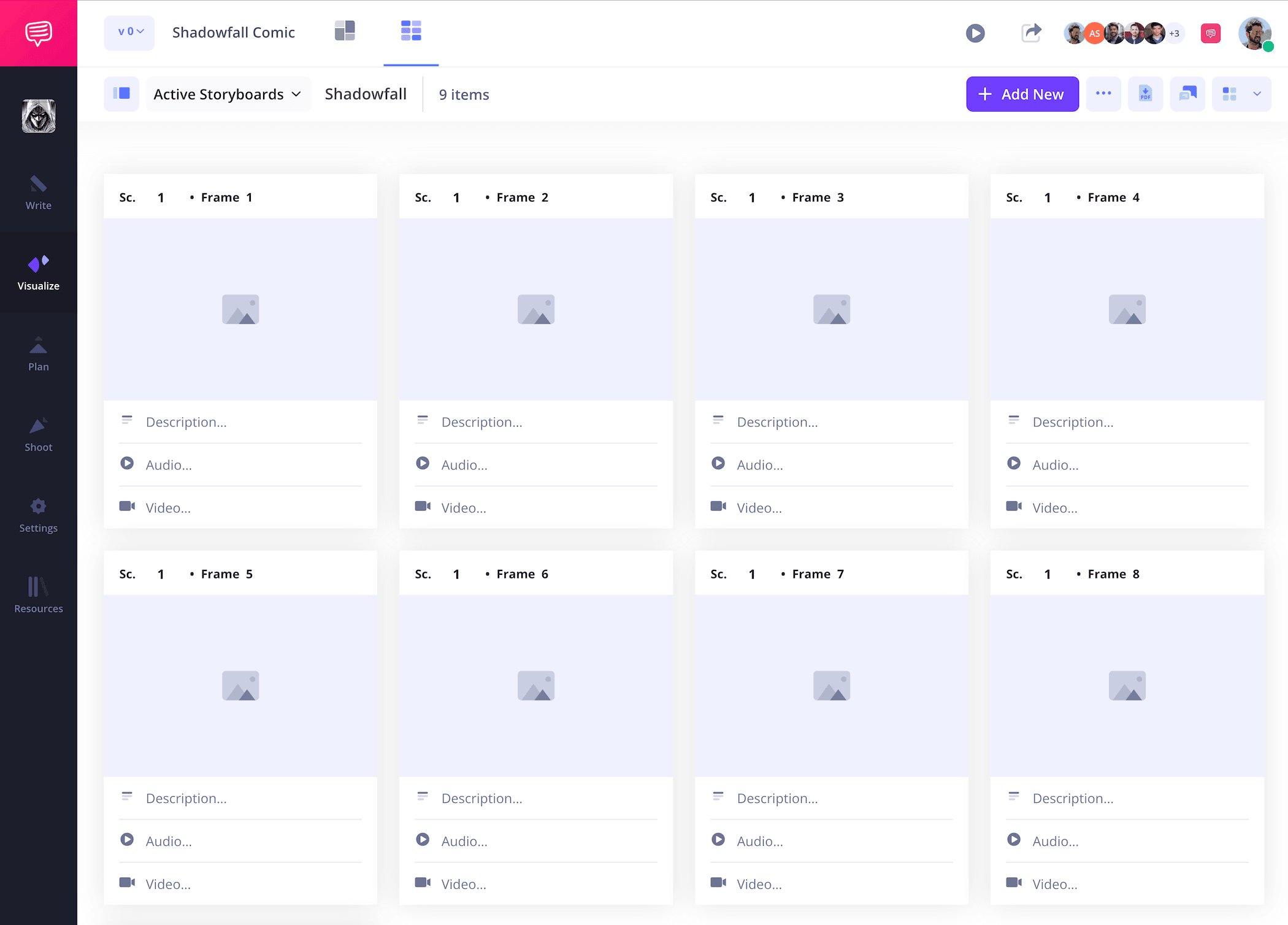
Task: Click the share arrow icon
Action: click(1031, 33)
